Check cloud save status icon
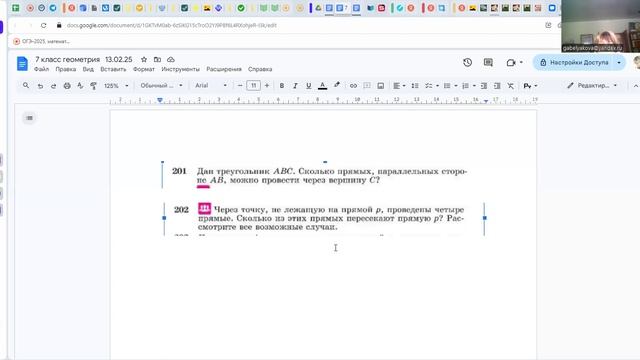Screen dimensions: 640x360 coord(171,60)
